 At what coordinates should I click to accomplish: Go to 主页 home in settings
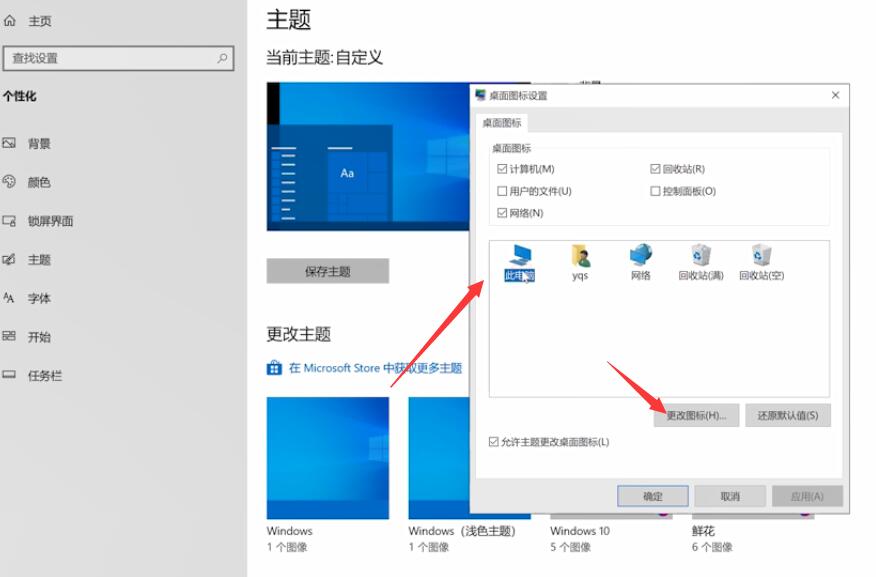click(x=40, y=21)
